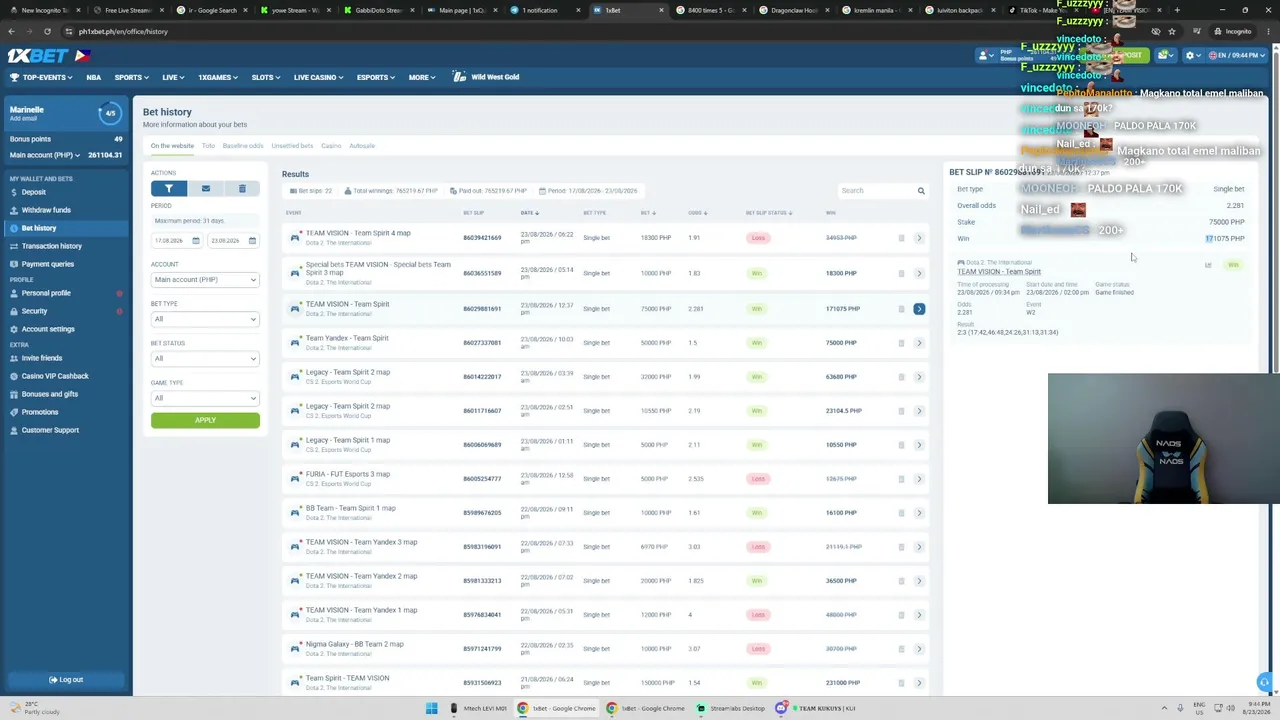Image resolution: width=1280 pixels, height=720 pixels.
Task: Select the envelope action icon button
Action: tap(206, 188)
